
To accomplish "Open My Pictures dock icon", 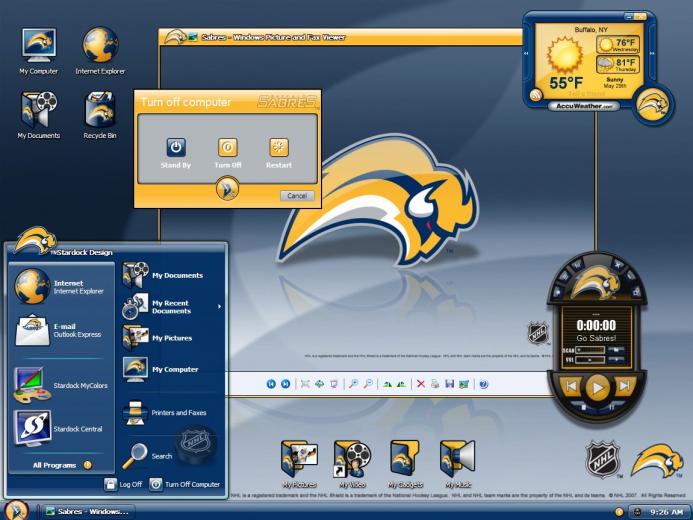I will [299, 463].
